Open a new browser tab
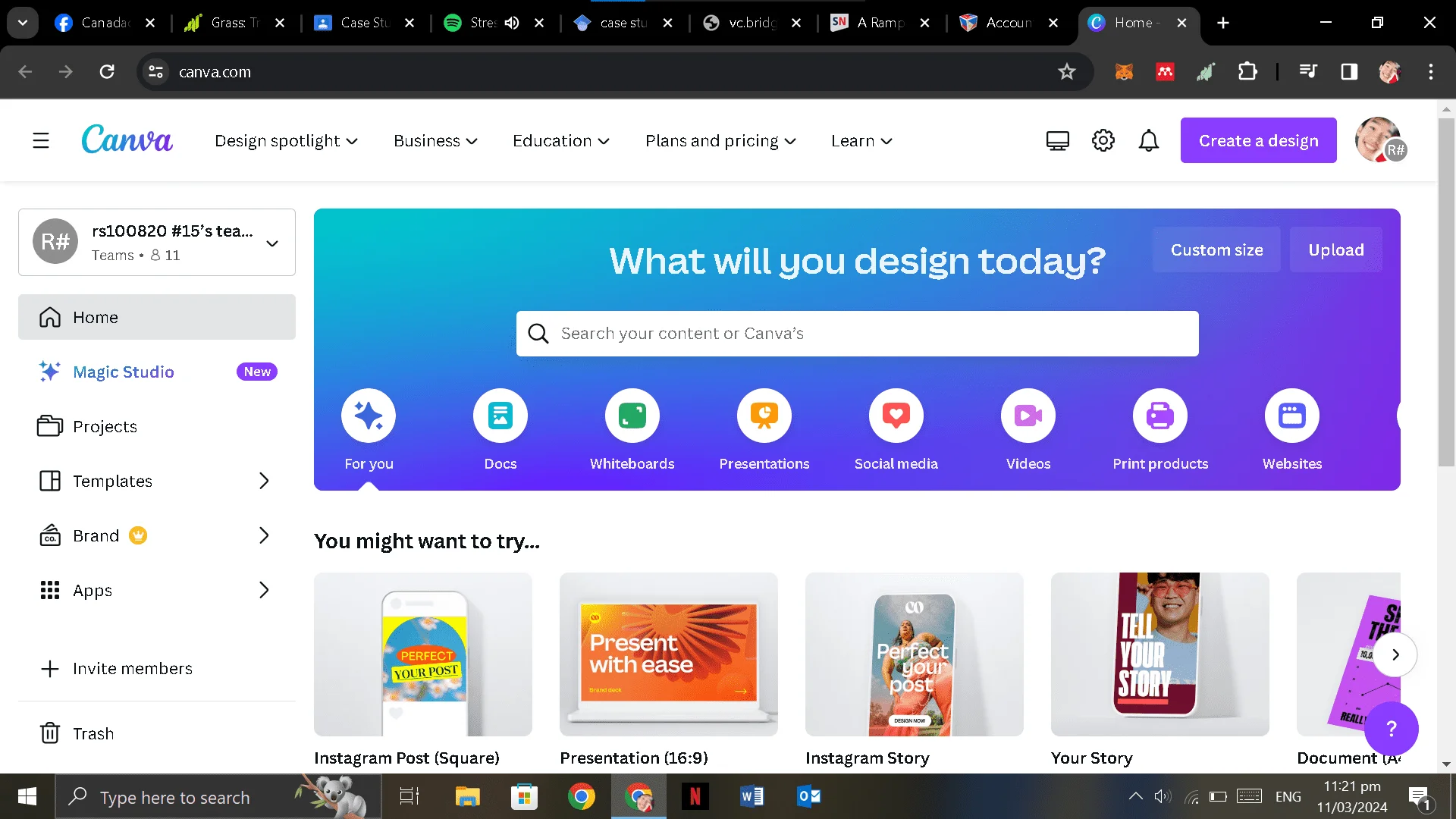This screenshot has width=1456, height=819. pyautogui.click(x=1223, y=23)
